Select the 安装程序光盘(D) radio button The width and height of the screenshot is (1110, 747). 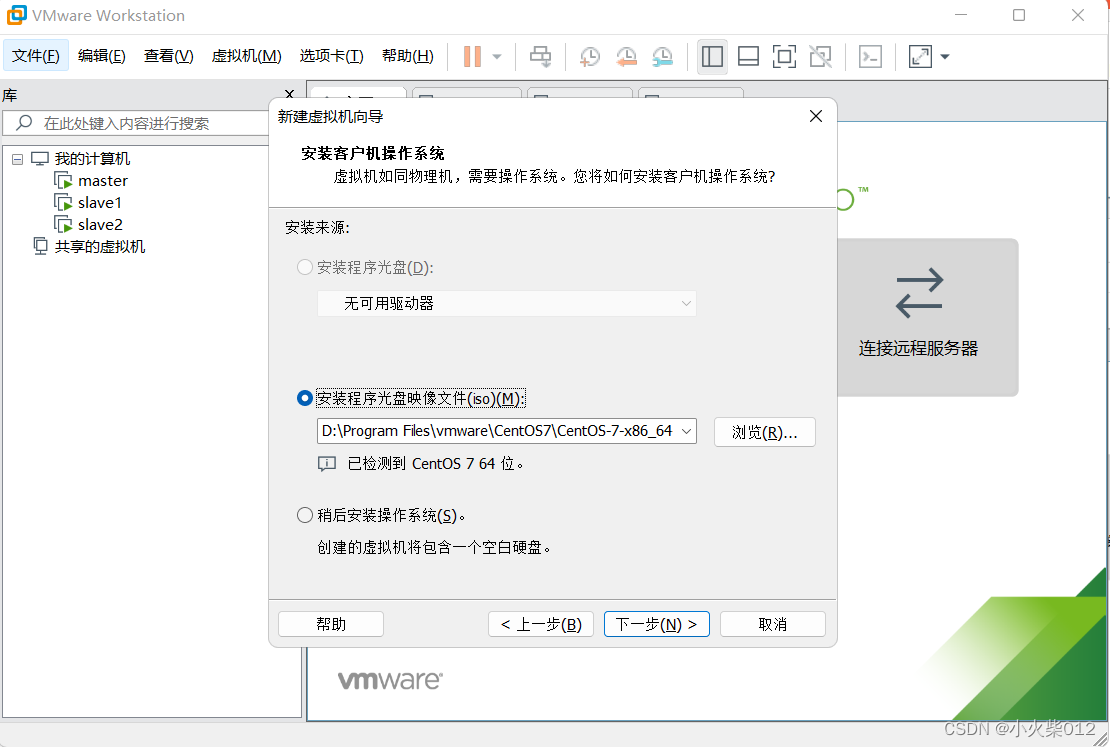(x=305, y=268)
